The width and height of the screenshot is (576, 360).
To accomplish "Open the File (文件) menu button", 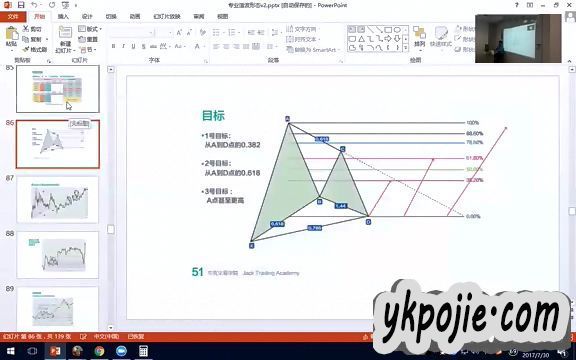I will click(13, 17).
